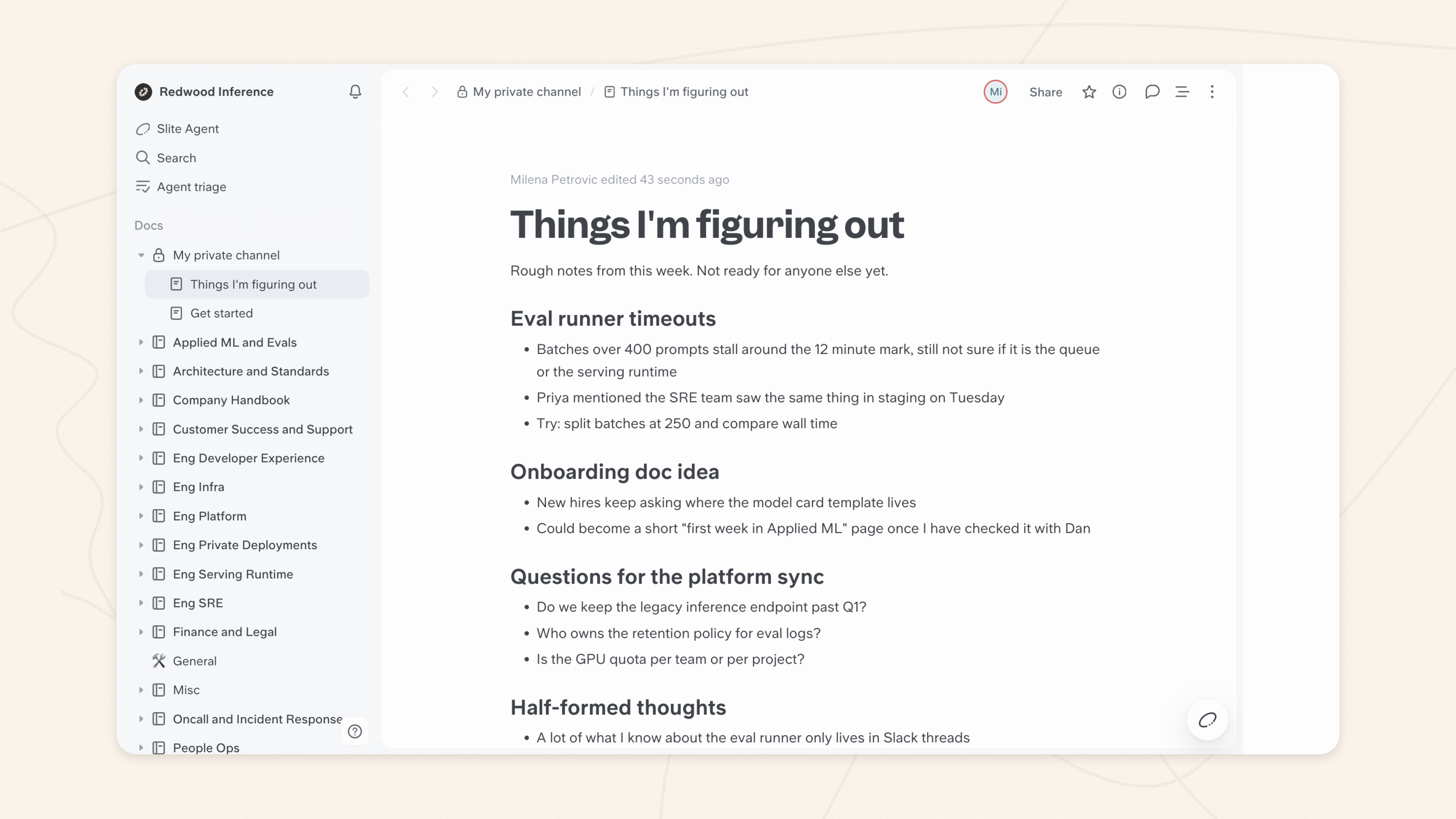
Task: Open the Eng Serving Runtime channel
Action: point(233,574)
